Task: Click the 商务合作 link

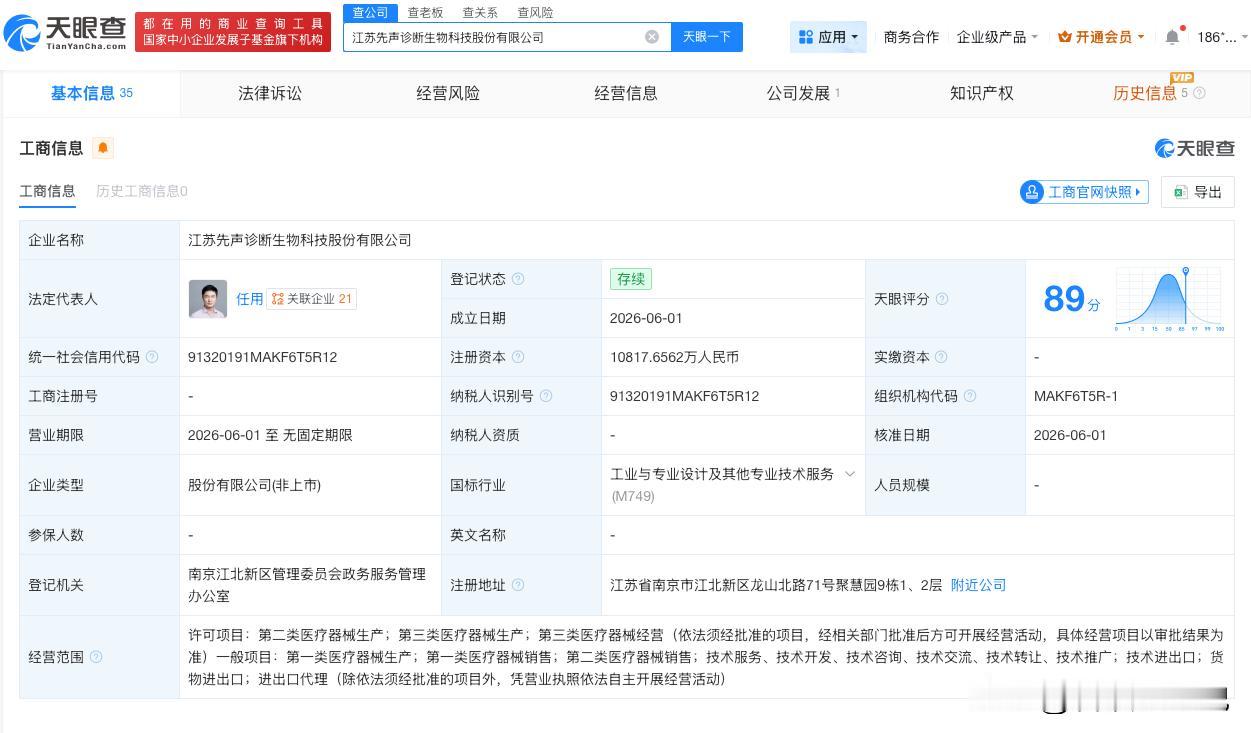Action: [911, 37]
